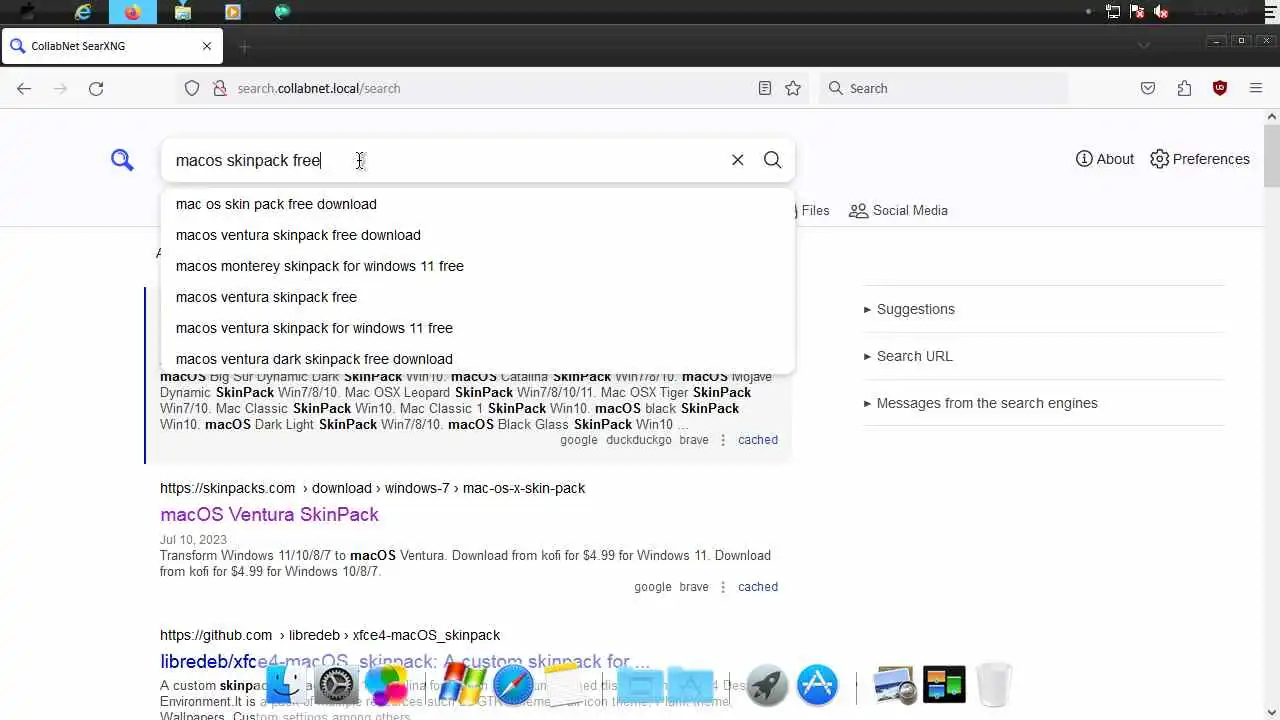
Task: Open the About page link
Action: pyautogui.click(x=1104, y=159)
